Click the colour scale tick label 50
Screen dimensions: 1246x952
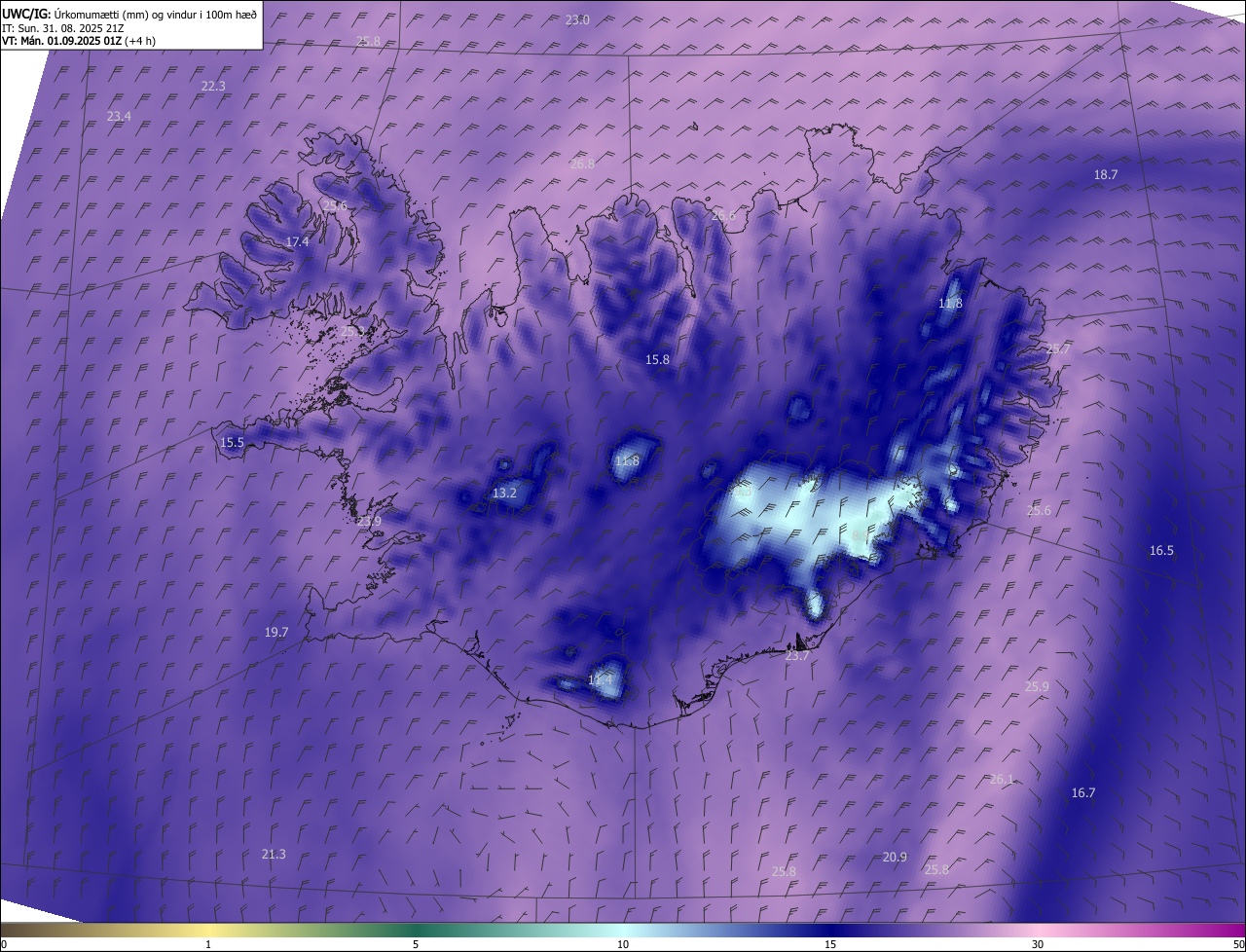[x=1238, y=944]
